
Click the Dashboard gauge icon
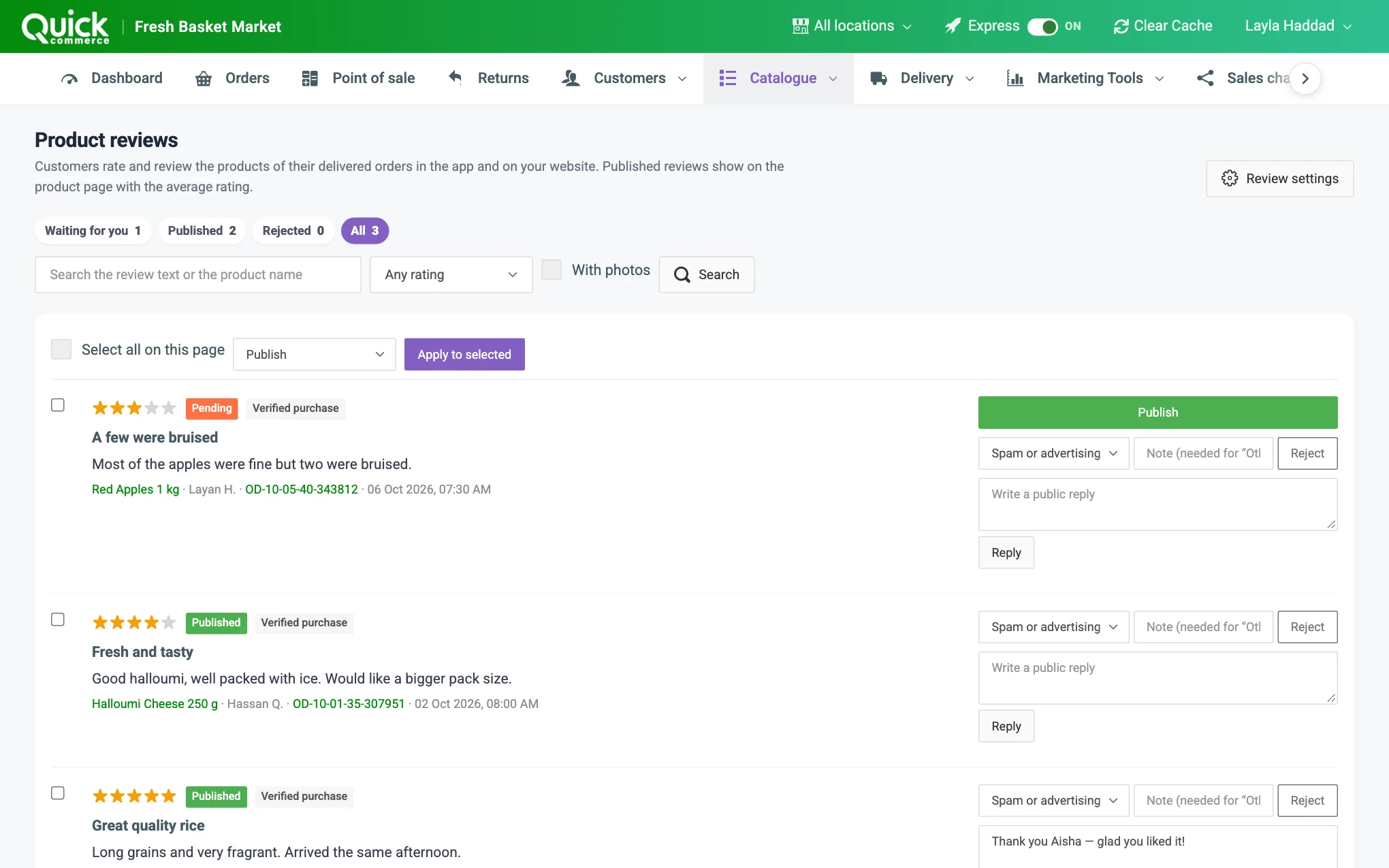pos(69,78)
